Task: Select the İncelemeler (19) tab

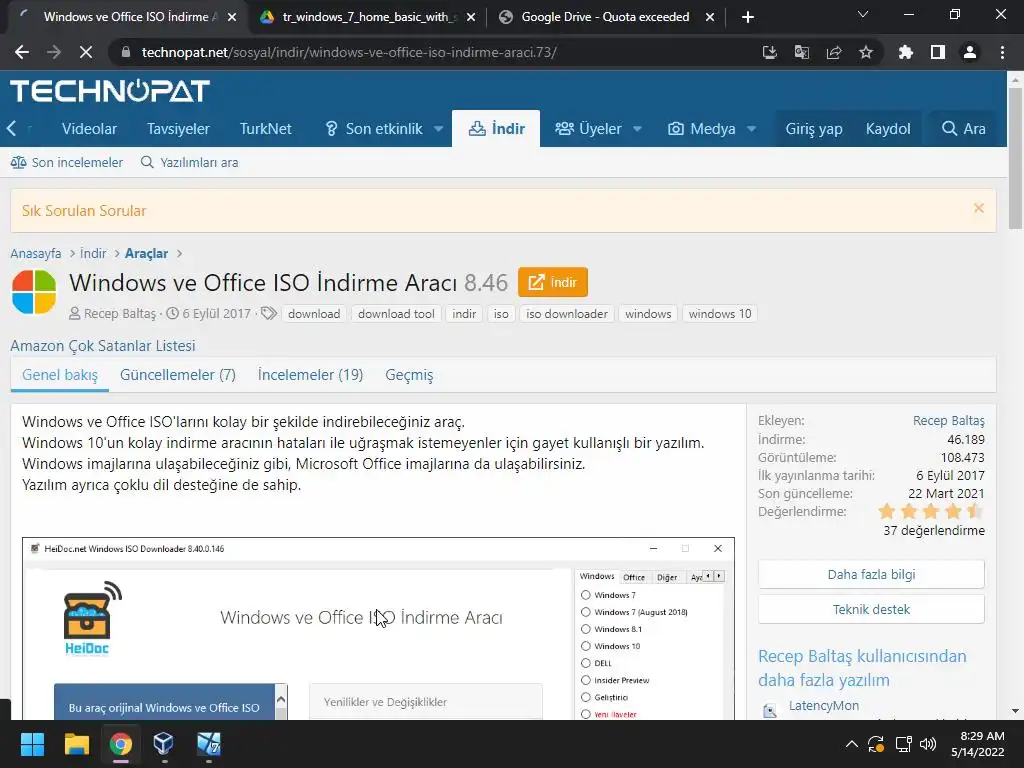Action: pos(310,376)
